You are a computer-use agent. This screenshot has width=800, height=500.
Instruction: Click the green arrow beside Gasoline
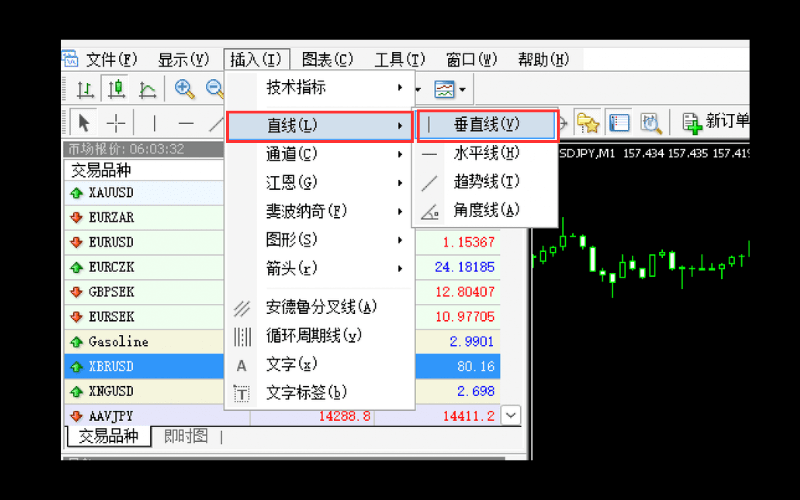(x=77, y=342)
